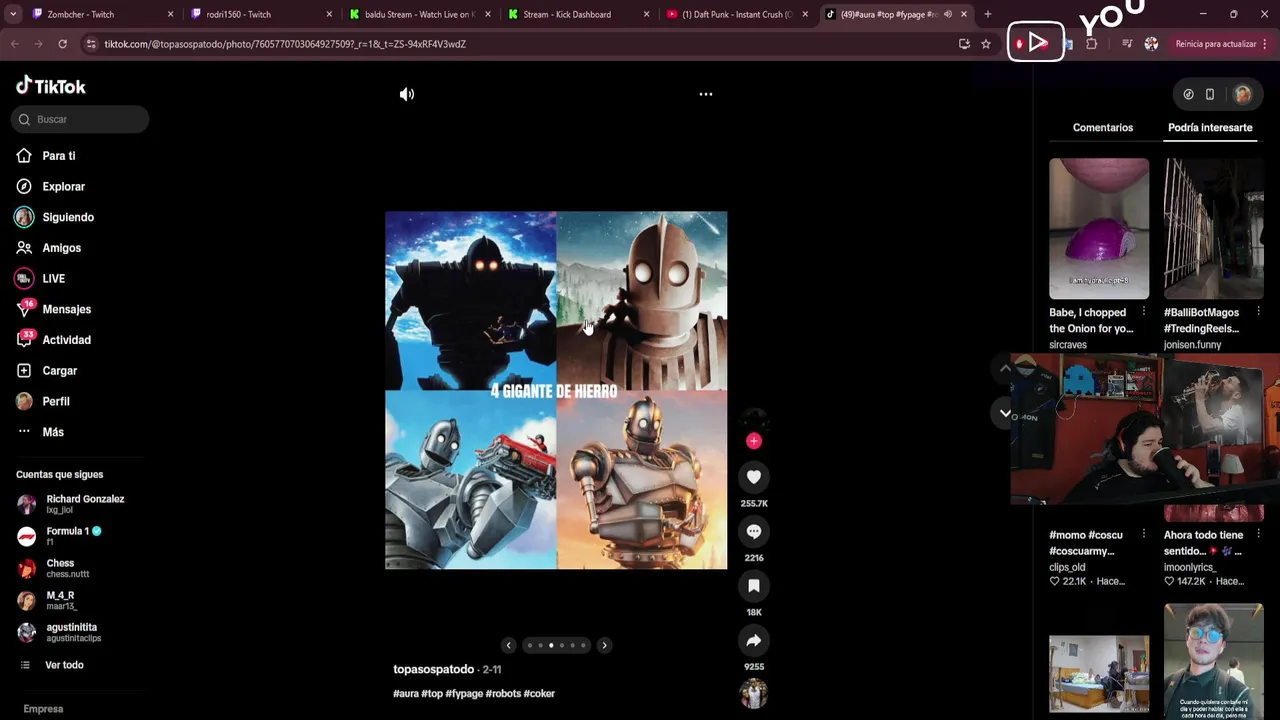Screen dimensions: 1280x720
Task: Share the post with 9255 shares
Action: pos(754,640)
